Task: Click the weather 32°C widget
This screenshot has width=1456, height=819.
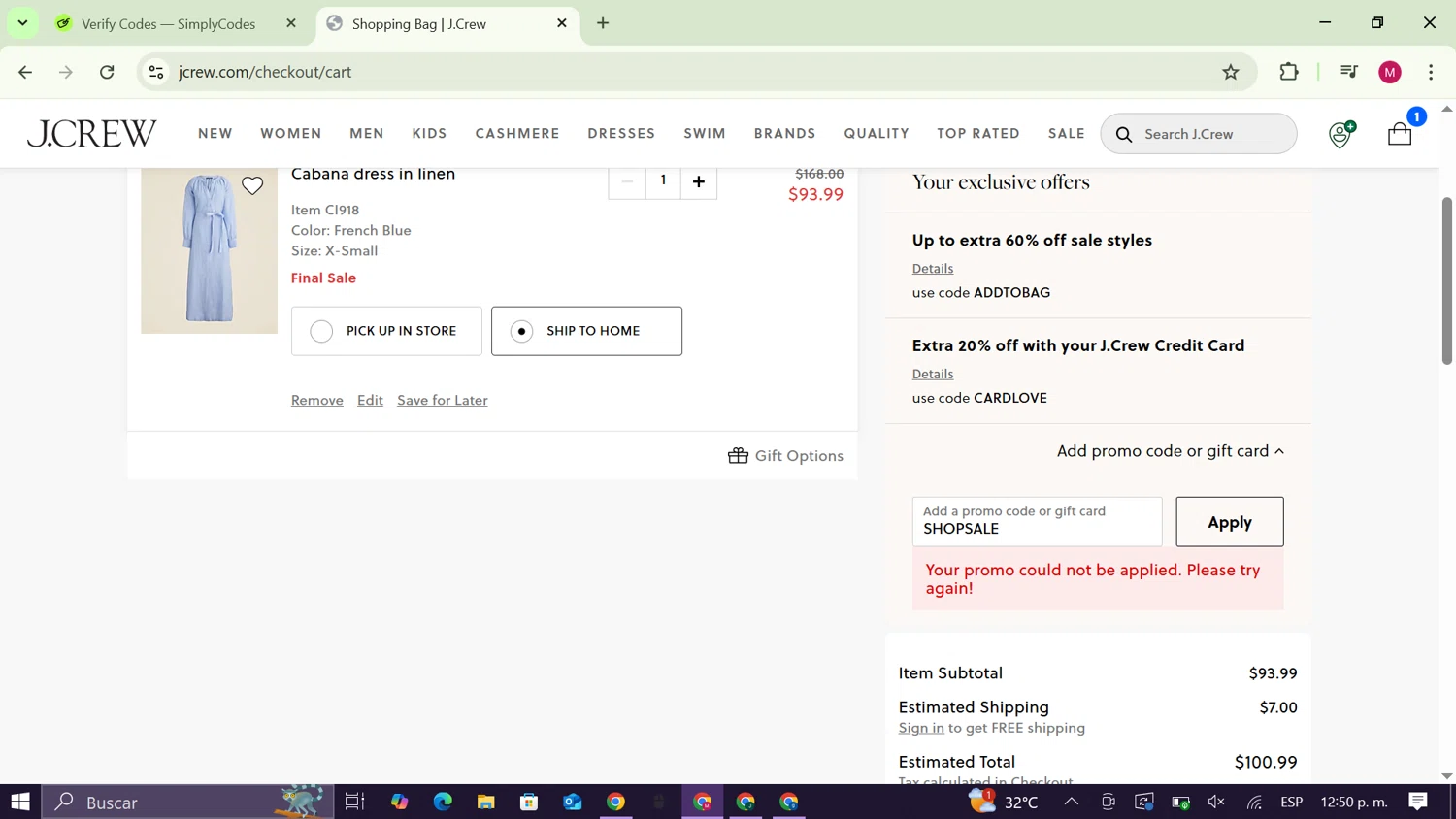Action: [1005, 802]
